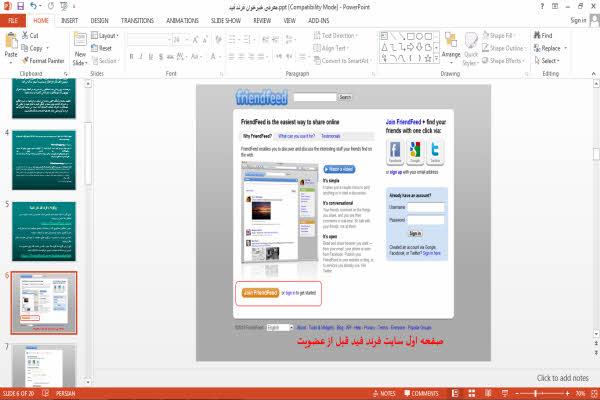Switch to the DESIGN ribbon tab

(99, 21)
